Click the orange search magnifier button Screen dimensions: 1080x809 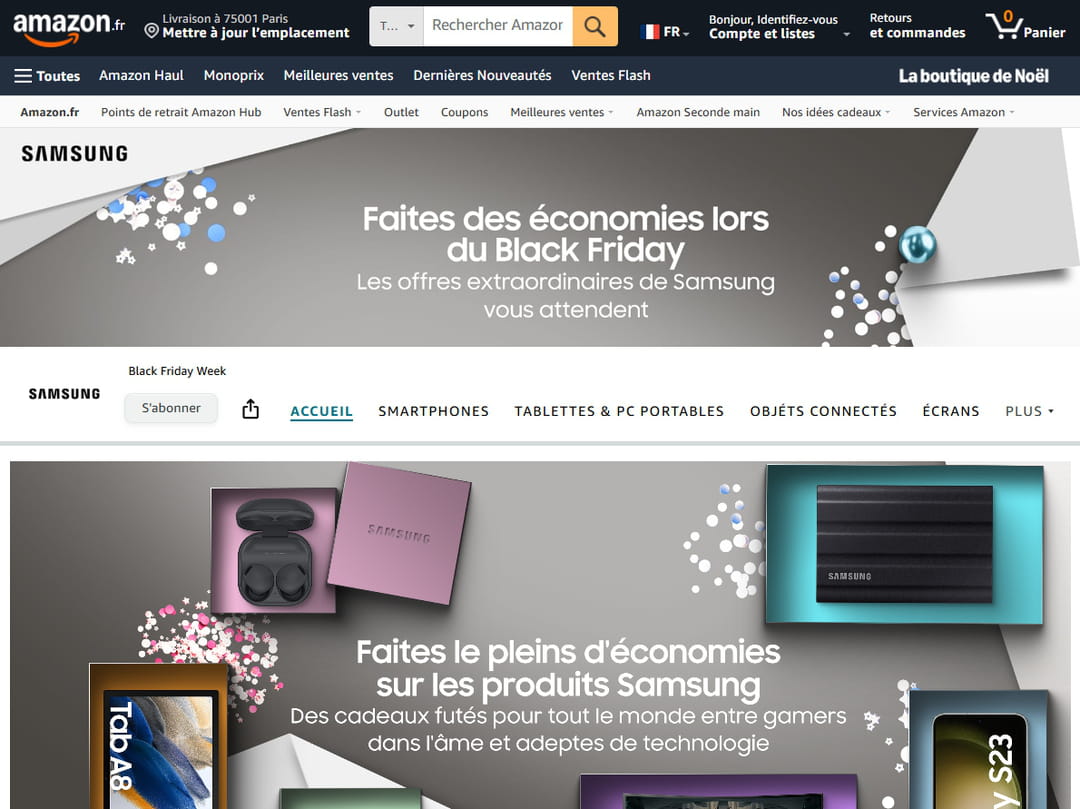(x=595, y=26)
